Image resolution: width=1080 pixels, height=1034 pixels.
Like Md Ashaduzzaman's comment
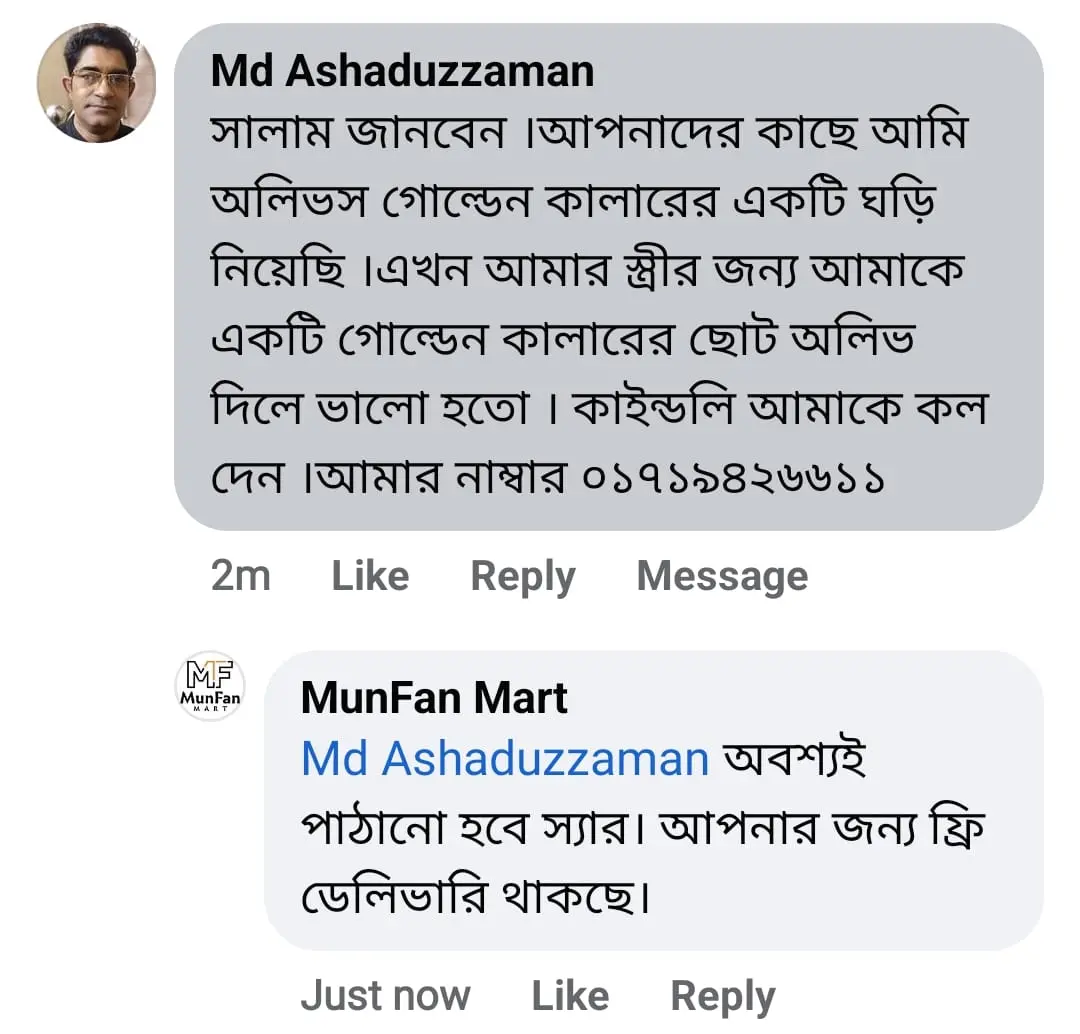(x=370, y=576)
